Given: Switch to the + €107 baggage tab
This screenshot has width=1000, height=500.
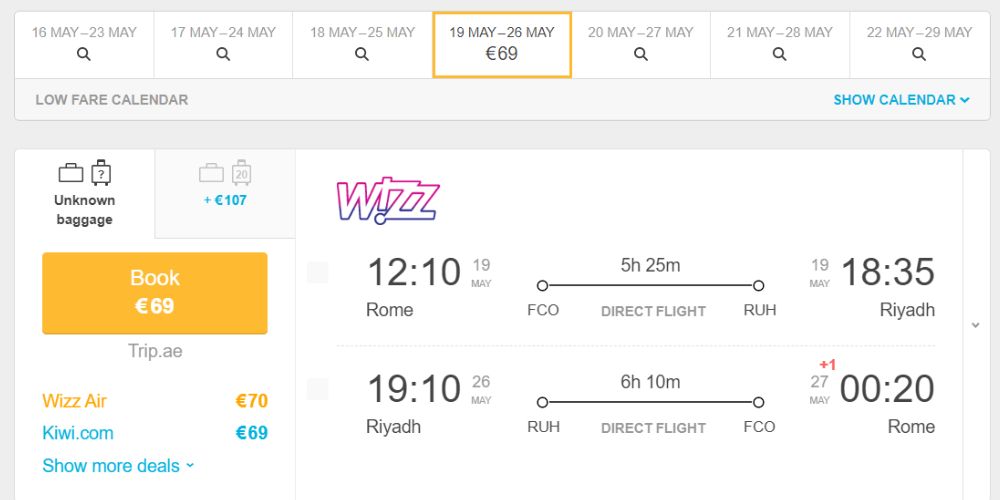Looking at the screenshot, I should 225,194.
